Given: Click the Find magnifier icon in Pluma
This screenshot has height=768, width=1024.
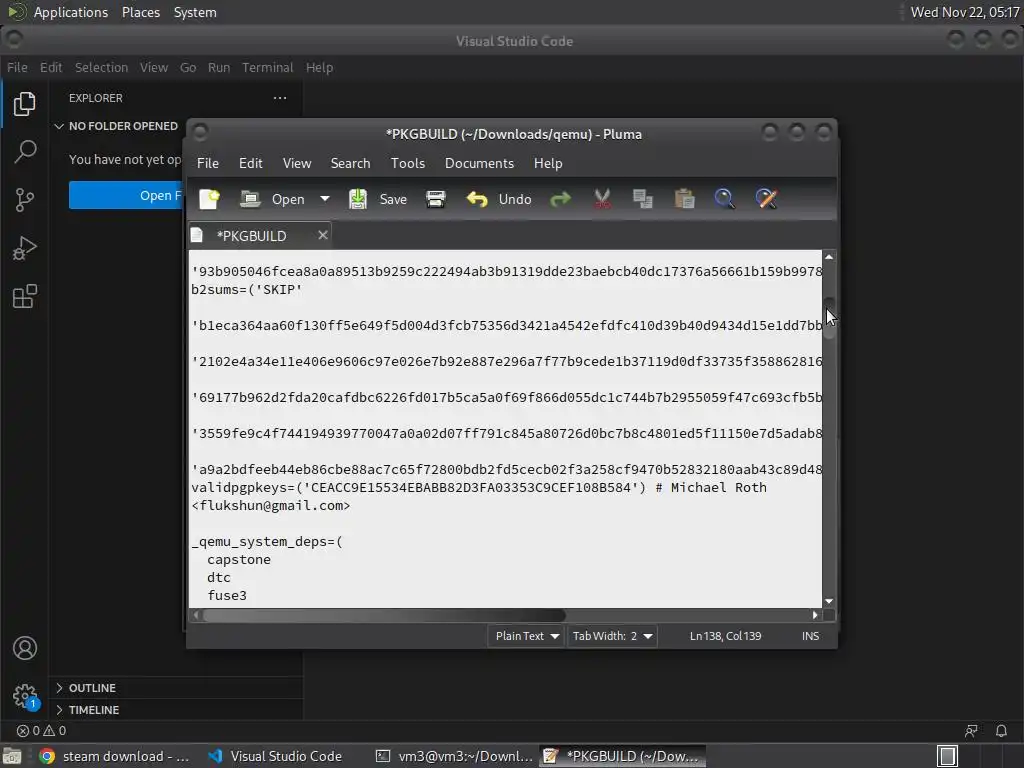Looking at the screenshot, I should click(x=724, y=199).
